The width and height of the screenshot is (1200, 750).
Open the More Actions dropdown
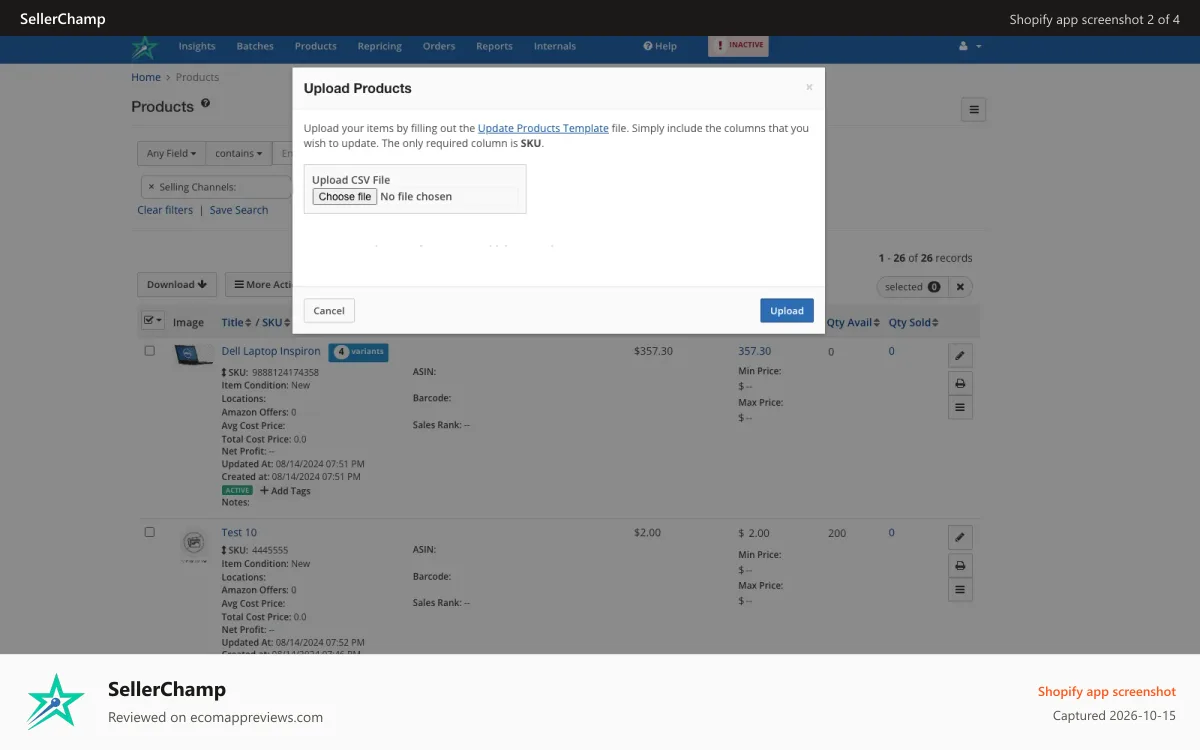[x=260, y=285]
